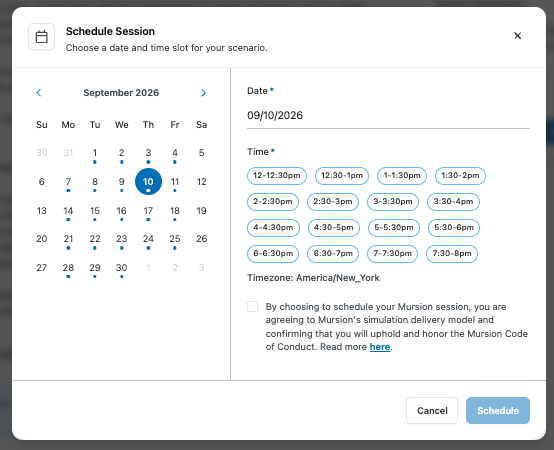Select the 12-12:30pm time slot
The height and width of the screenshot is (450, 554).
tap(277, 176)
